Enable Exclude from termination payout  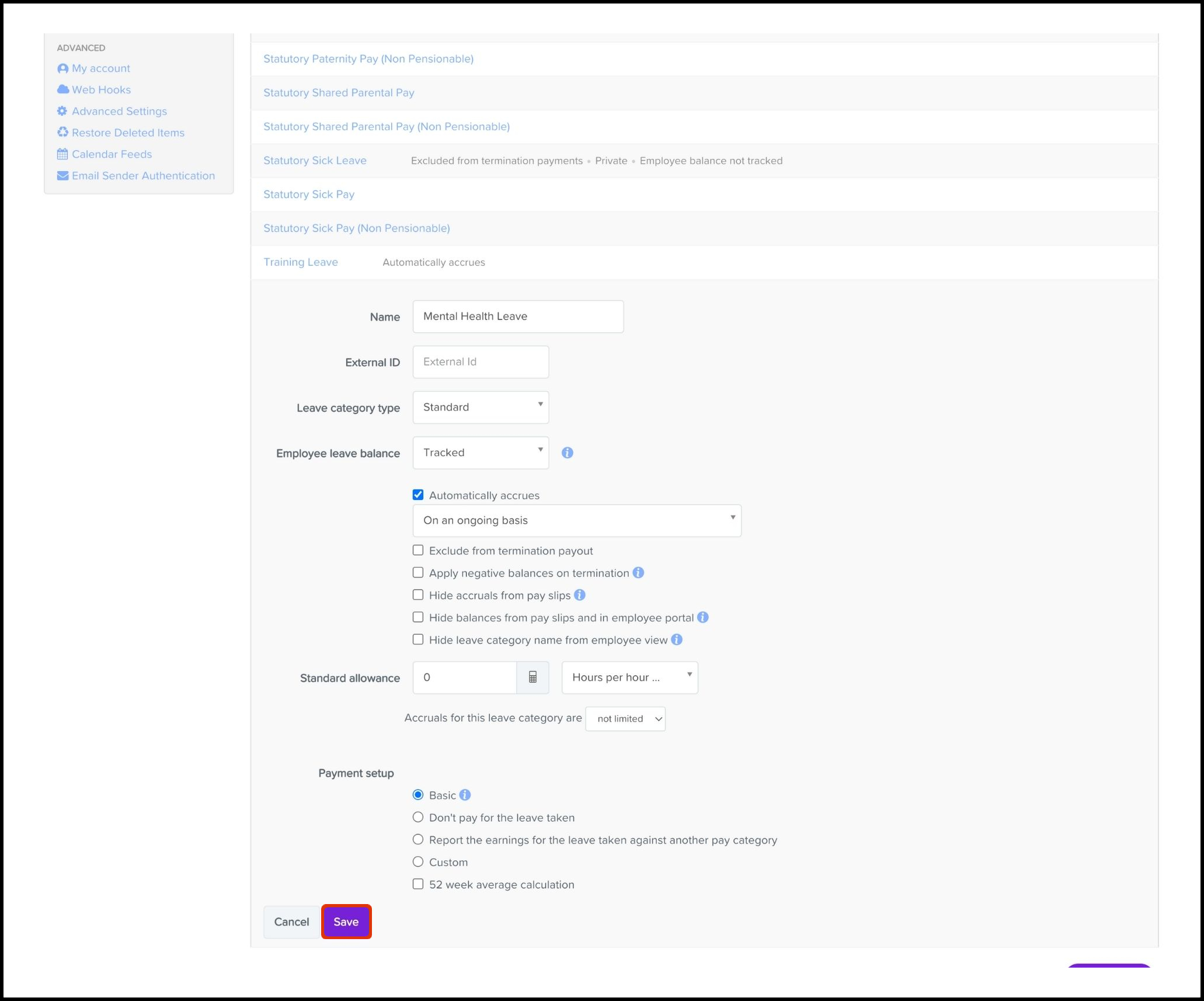tap(418, 551)
